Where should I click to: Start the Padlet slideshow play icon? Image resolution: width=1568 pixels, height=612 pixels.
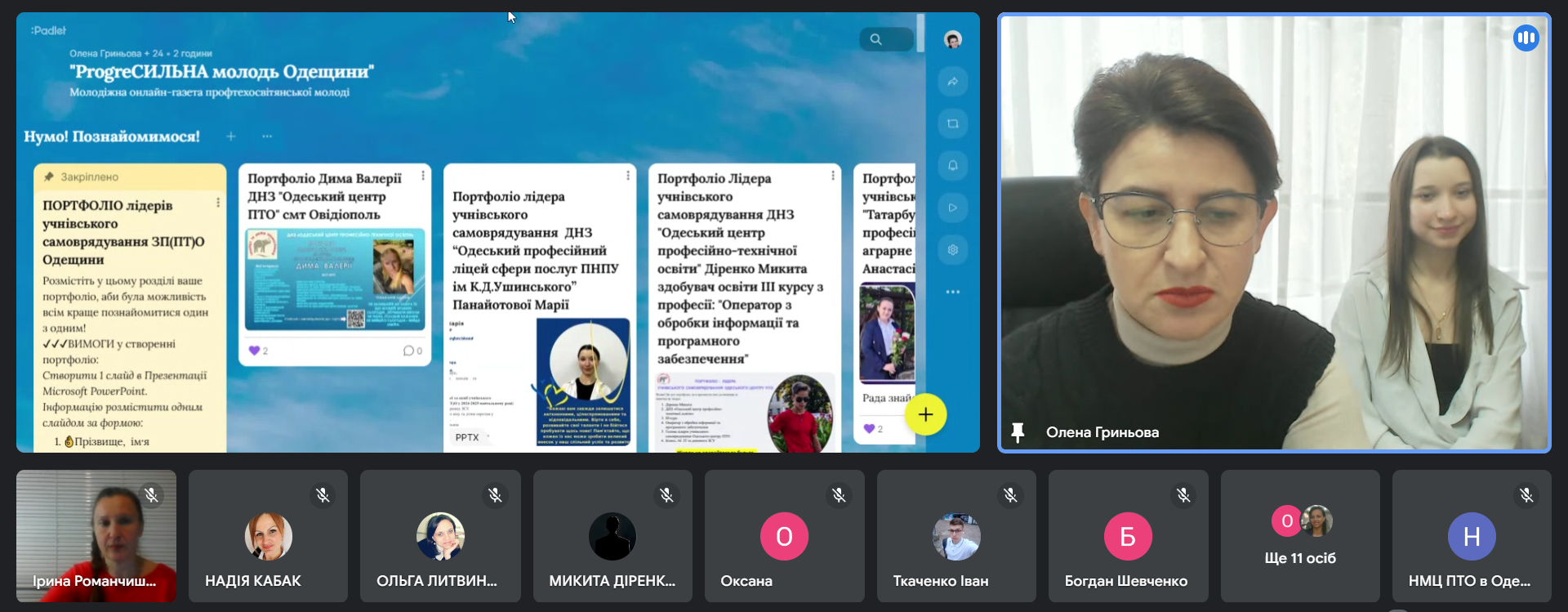(x=952, y=208)
